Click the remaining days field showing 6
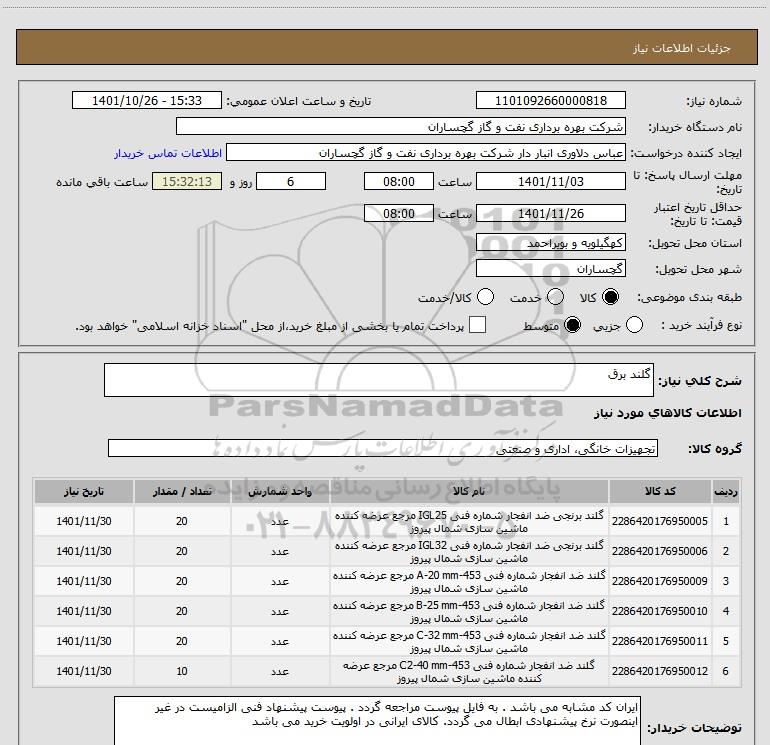 tap(291, 181)
